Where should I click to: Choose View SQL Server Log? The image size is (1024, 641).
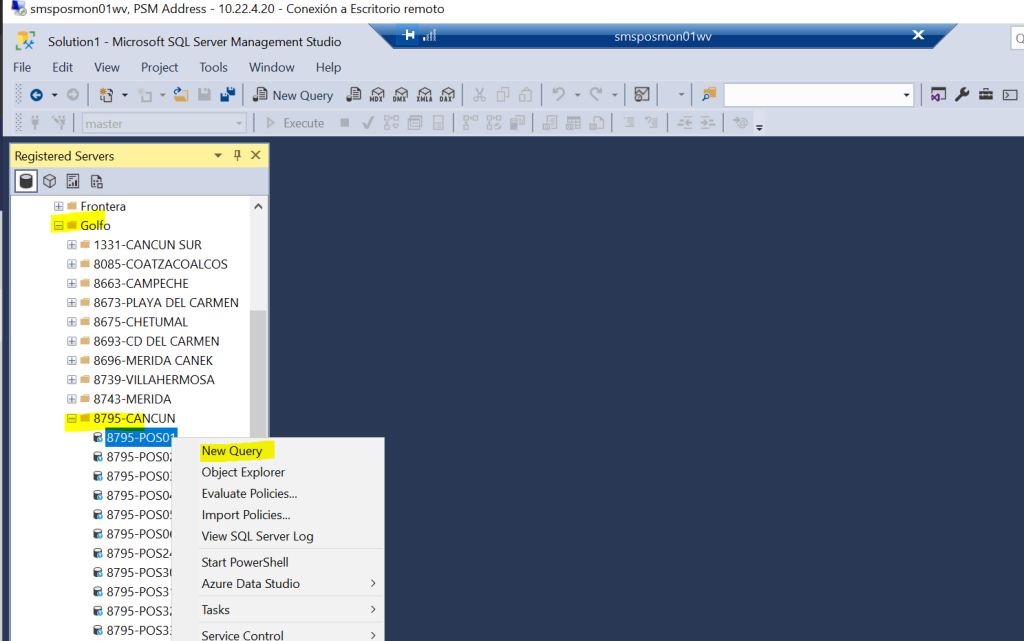click(257, 537)
